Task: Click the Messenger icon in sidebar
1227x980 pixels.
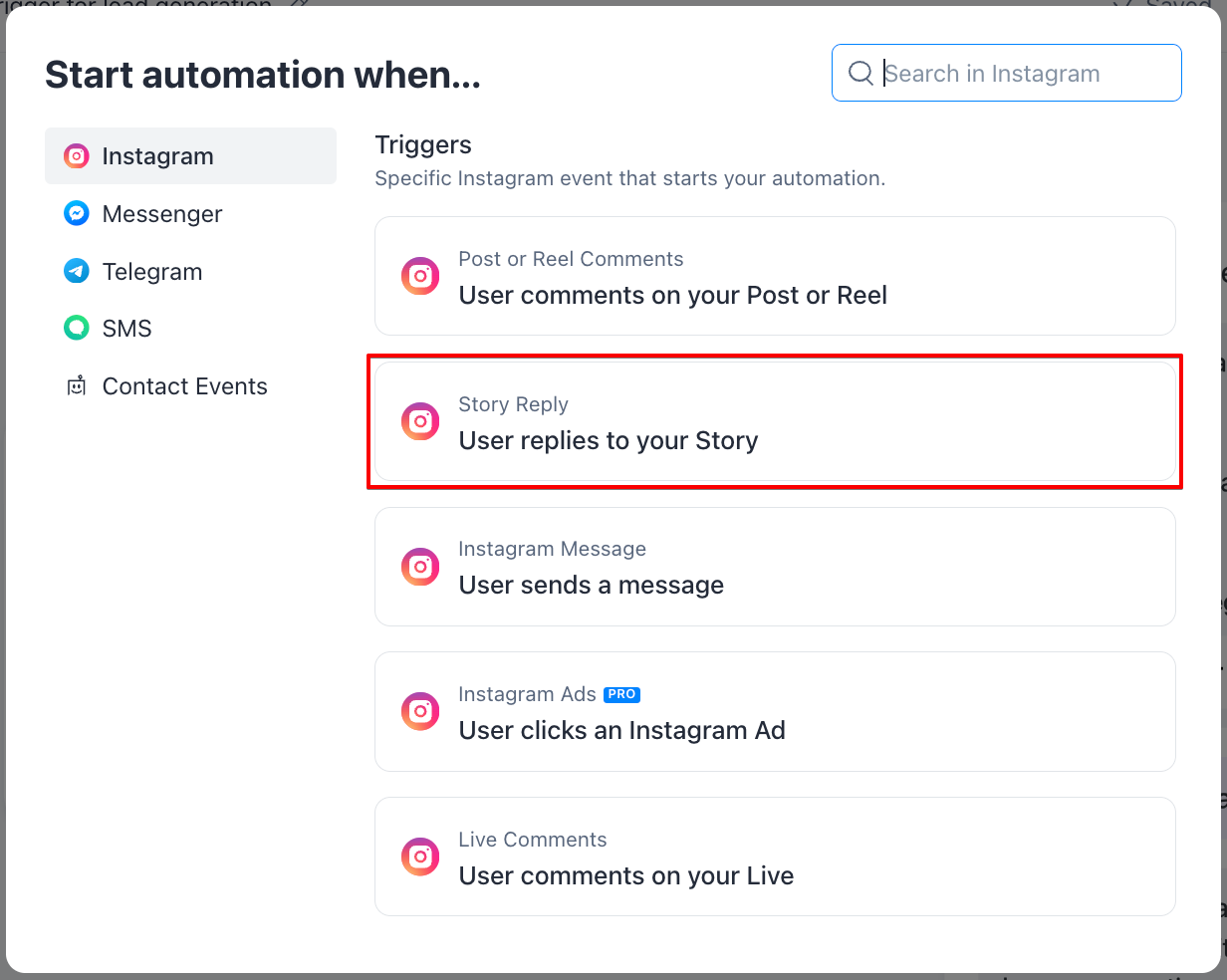Action: [x=77, y=214]
